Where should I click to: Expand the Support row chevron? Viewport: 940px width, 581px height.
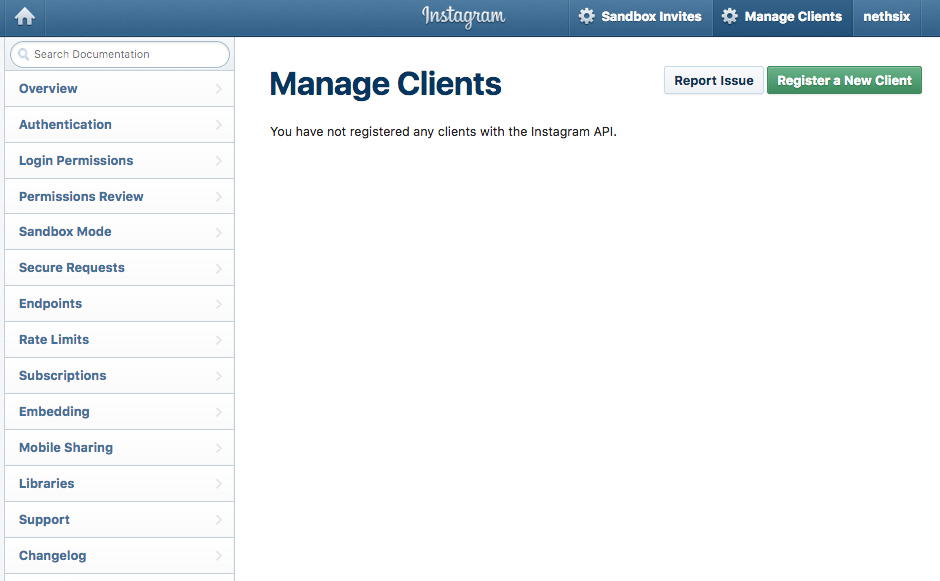click(219, 520)
